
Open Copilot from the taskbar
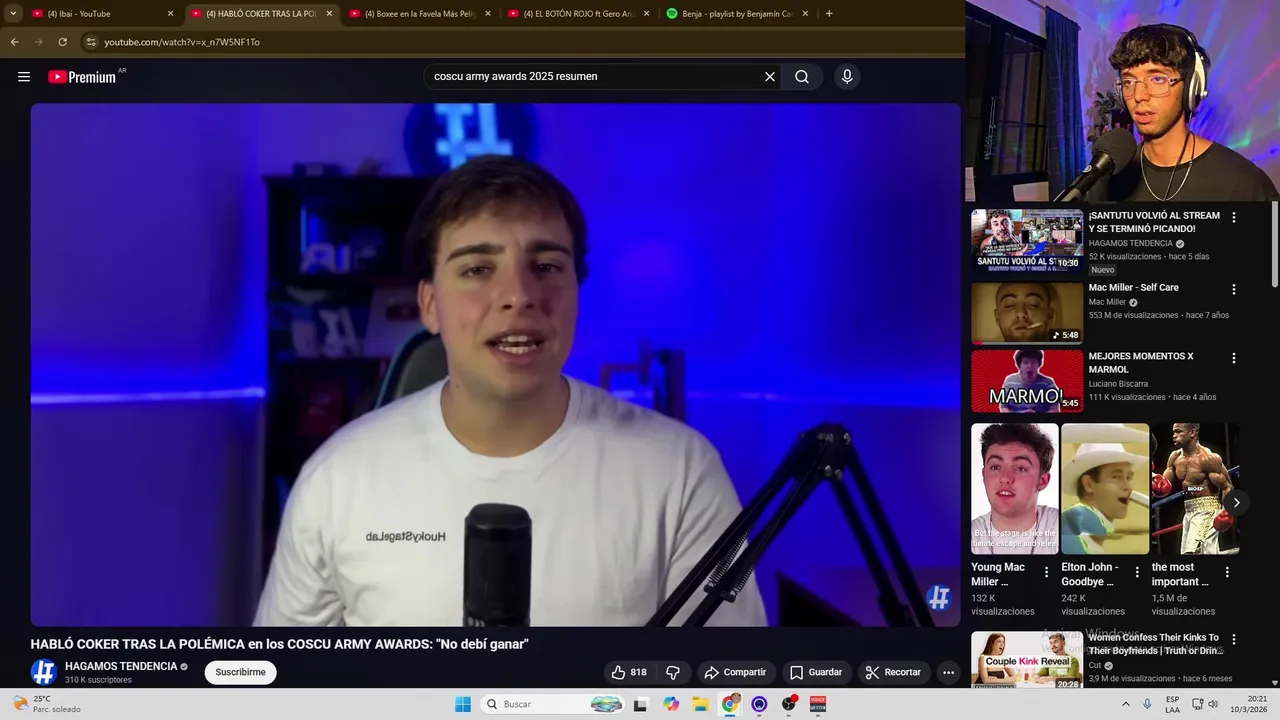point(671,704)
